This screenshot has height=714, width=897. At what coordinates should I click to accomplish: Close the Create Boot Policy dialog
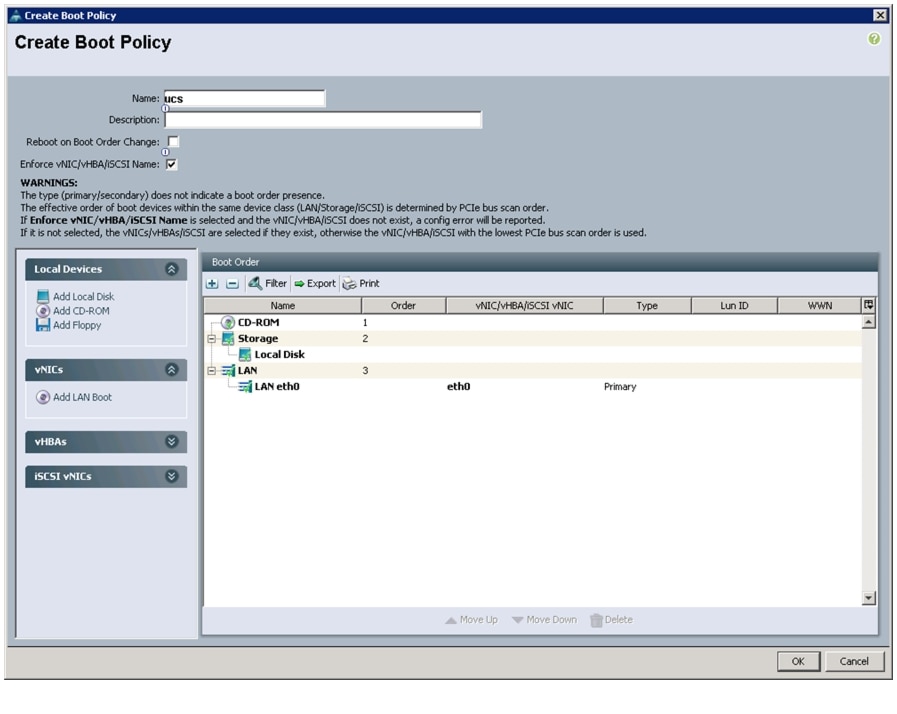880,15
